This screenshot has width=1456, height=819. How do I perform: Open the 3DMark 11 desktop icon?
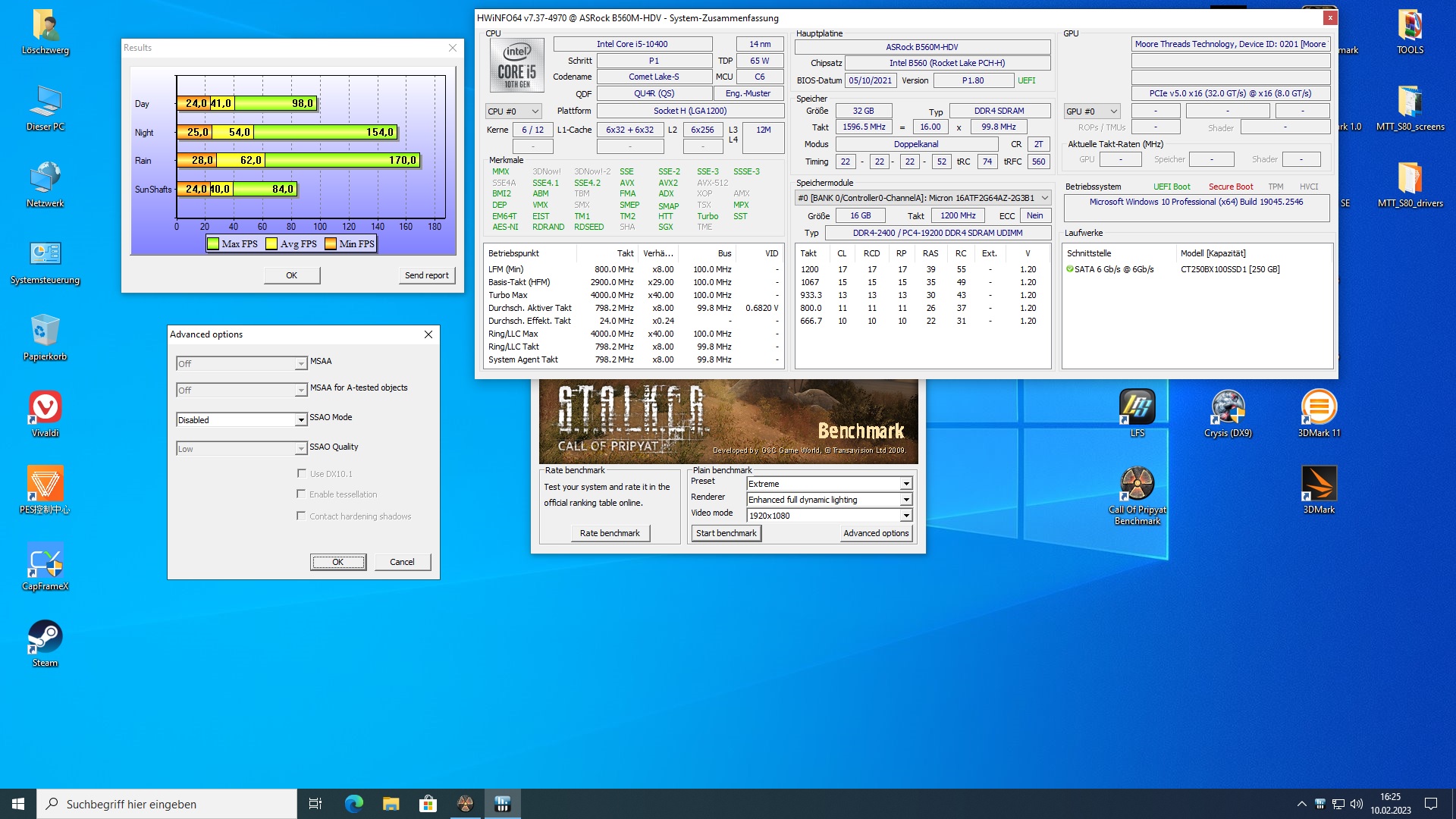click(1319, 408)
